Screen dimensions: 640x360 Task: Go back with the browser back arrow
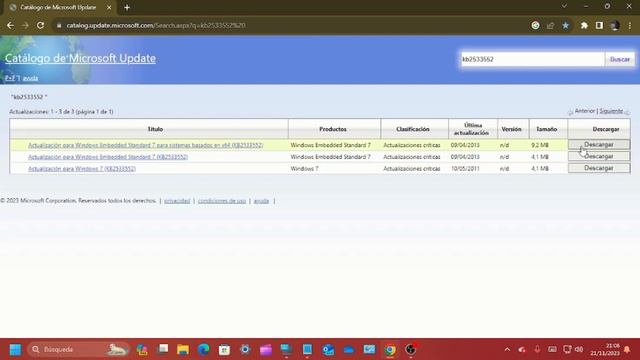click(x=11, y=25)
